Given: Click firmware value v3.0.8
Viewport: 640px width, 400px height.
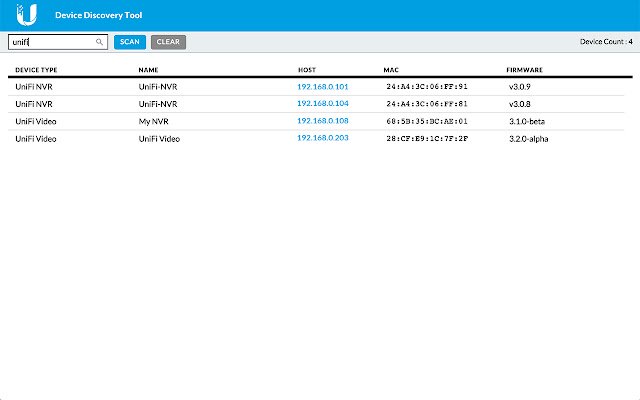Looking at the screenshot, I should [x=520, y=104].
